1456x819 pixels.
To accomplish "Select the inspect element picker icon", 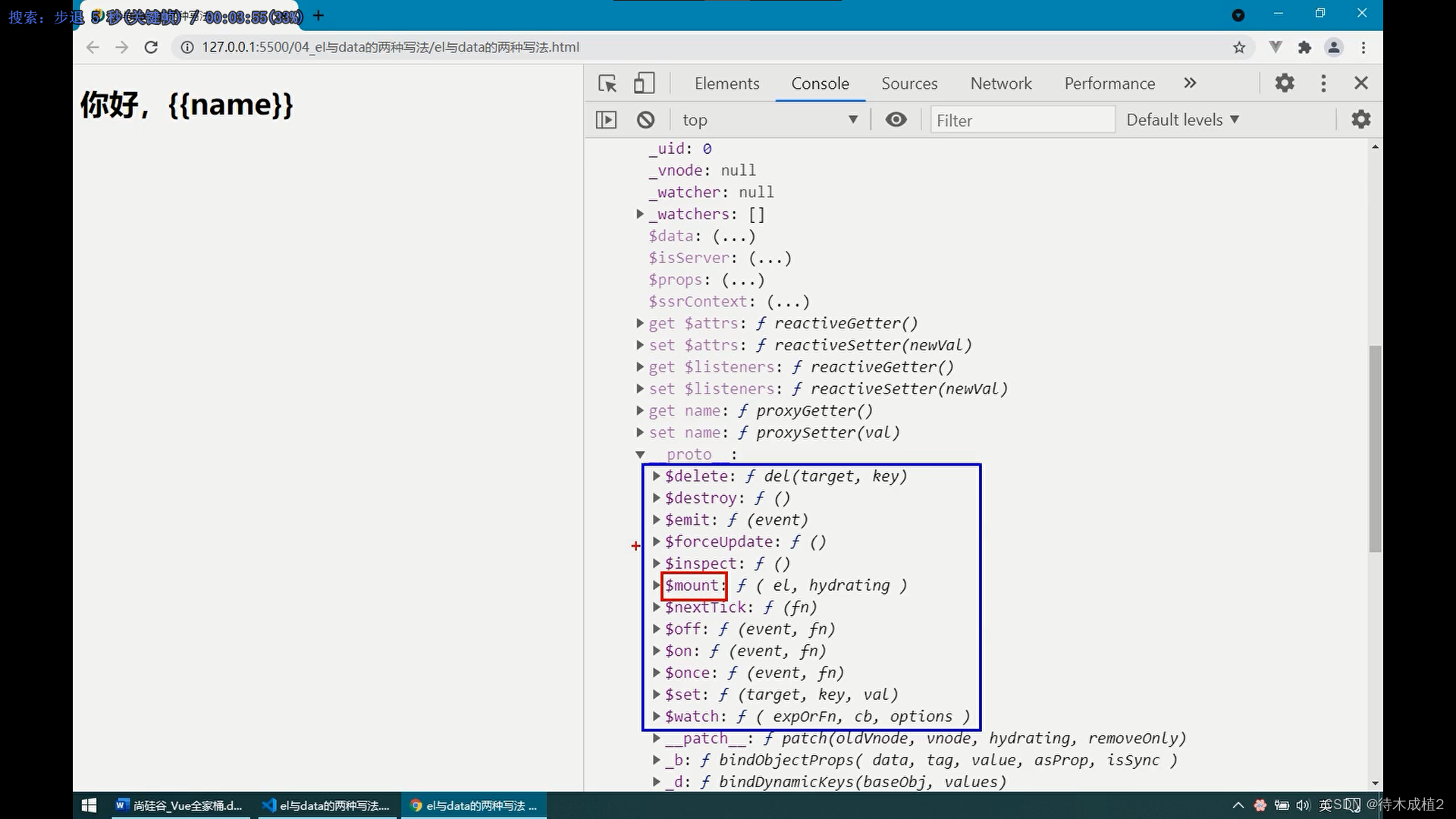I will (x=607, y=83).
